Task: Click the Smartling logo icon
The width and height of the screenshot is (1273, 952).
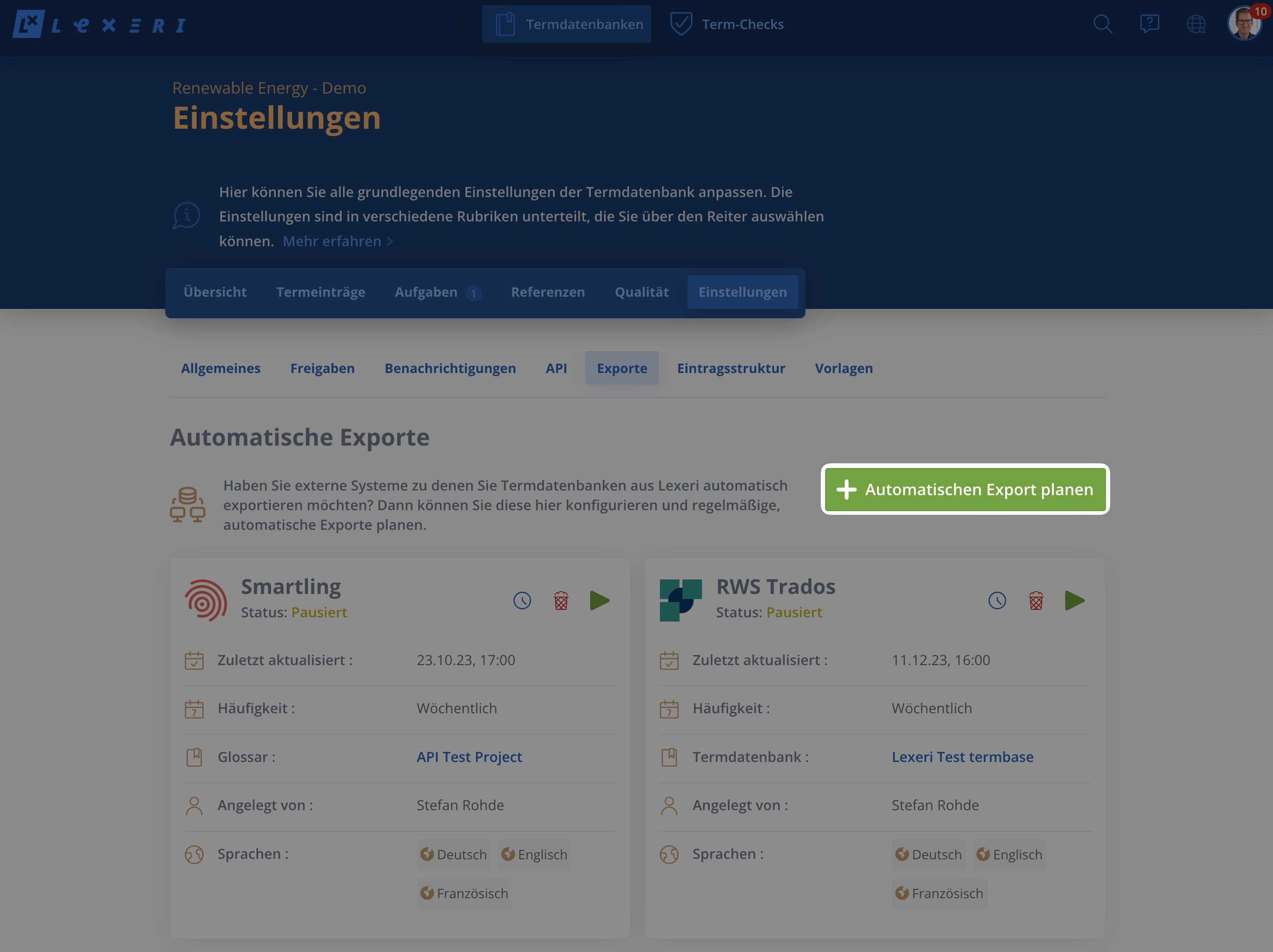Action: coord(205,600)
